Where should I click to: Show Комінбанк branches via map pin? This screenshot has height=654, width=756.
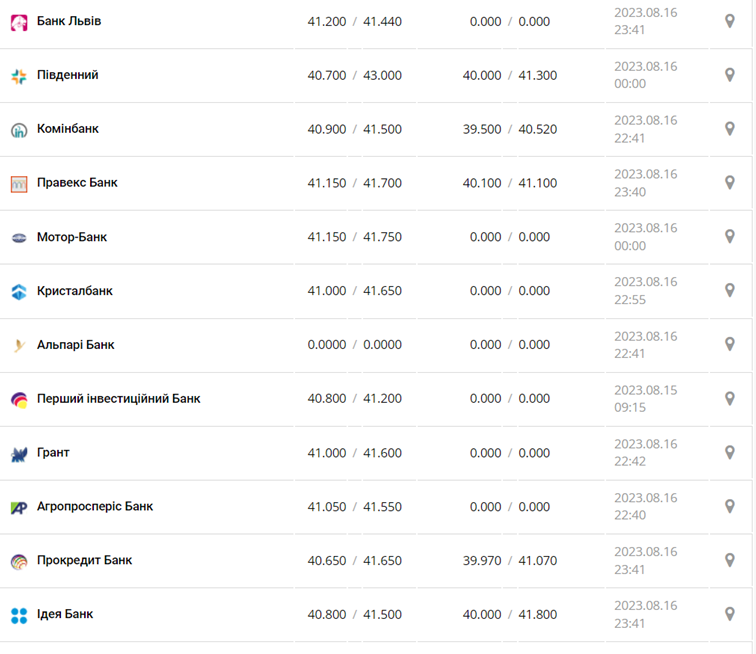pyautogui.click(x=730, y=129)
